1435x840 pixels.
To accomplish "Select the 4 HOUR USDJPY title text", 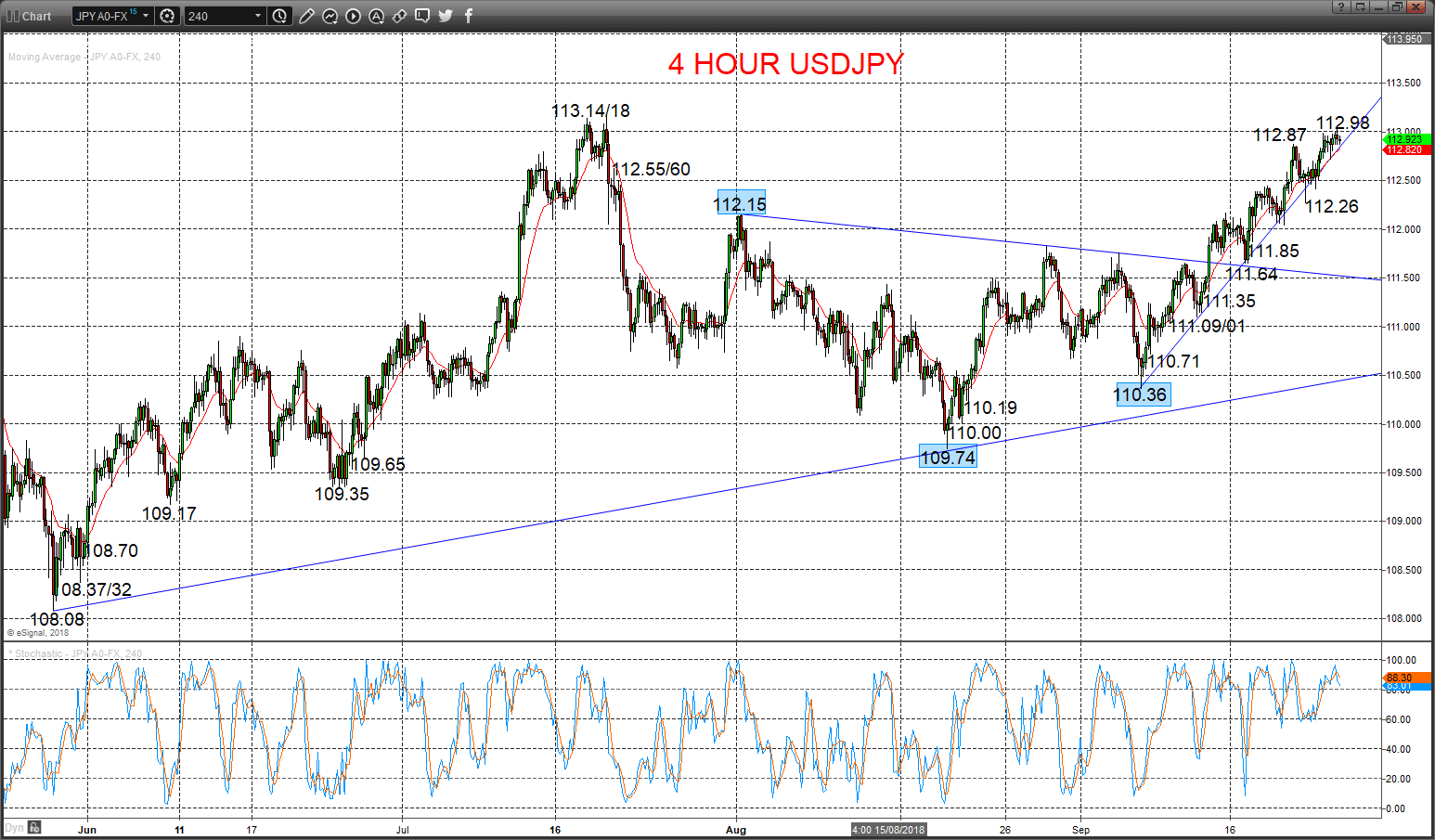I will click(785, 64).
